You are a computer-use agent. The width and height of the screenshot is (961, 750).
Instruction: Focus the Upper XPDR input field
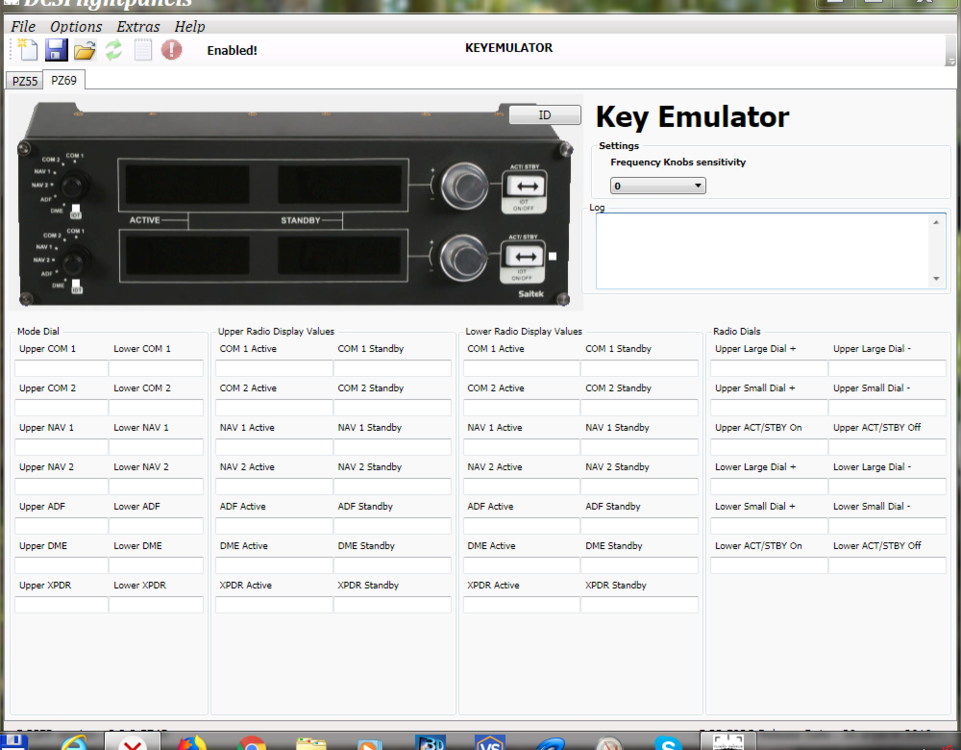[x=61, y=605]
